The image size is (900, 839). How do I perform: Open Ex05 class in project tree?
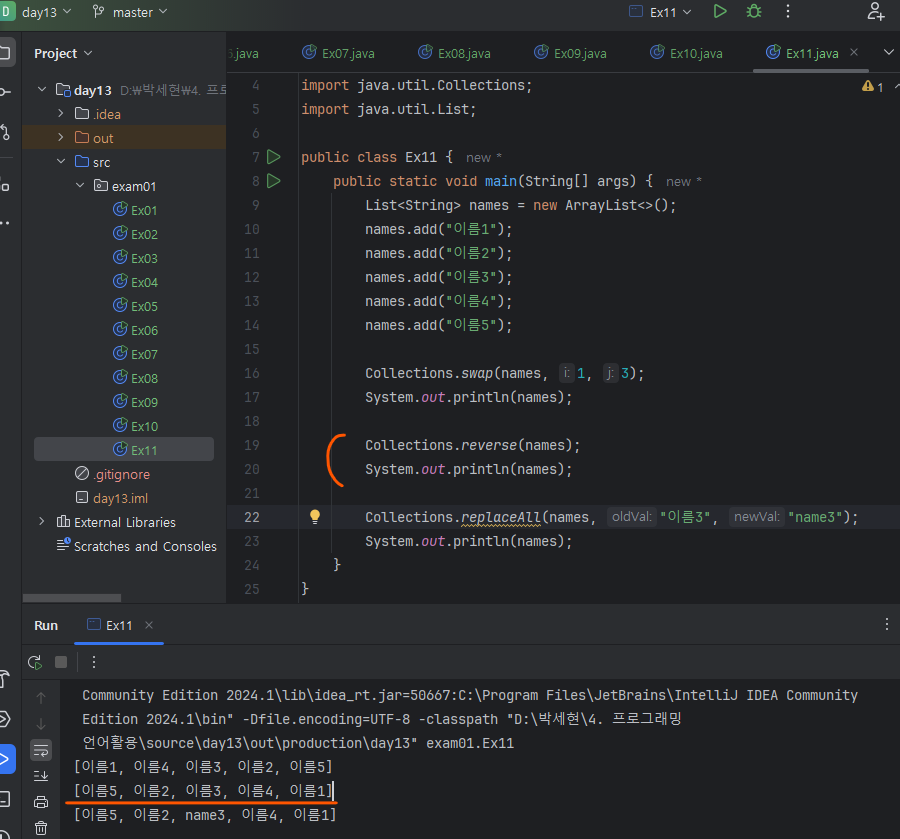coord(135,306)
